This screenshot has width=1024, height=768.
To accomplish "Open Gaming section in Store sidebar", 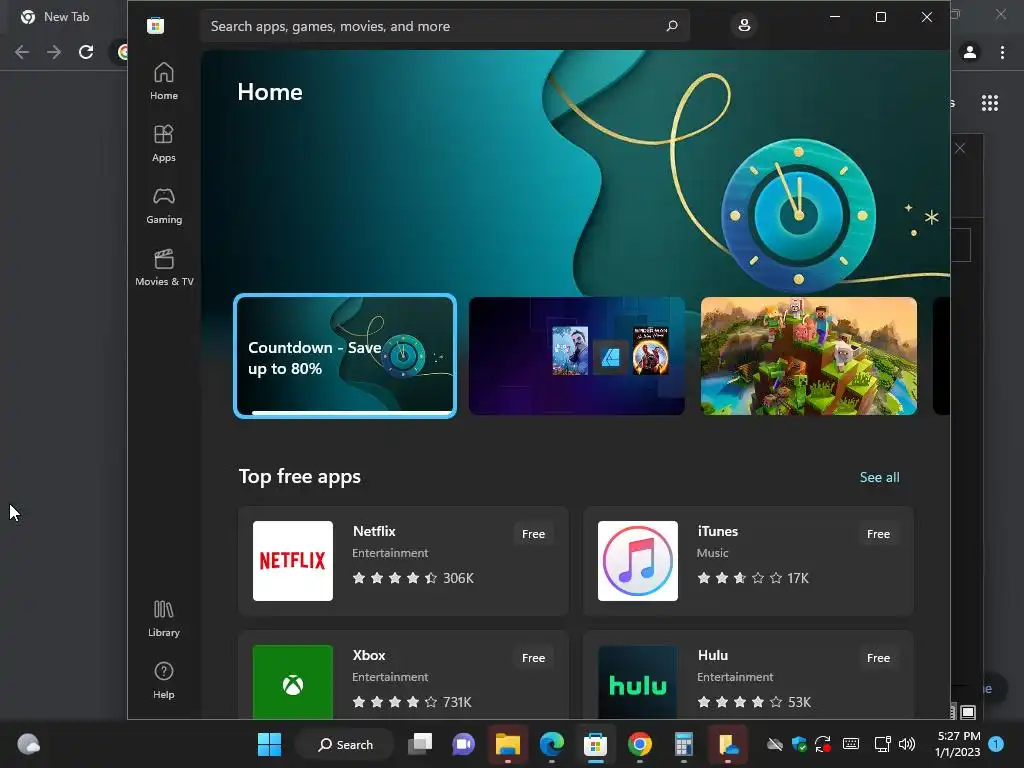I will [163, 205].
